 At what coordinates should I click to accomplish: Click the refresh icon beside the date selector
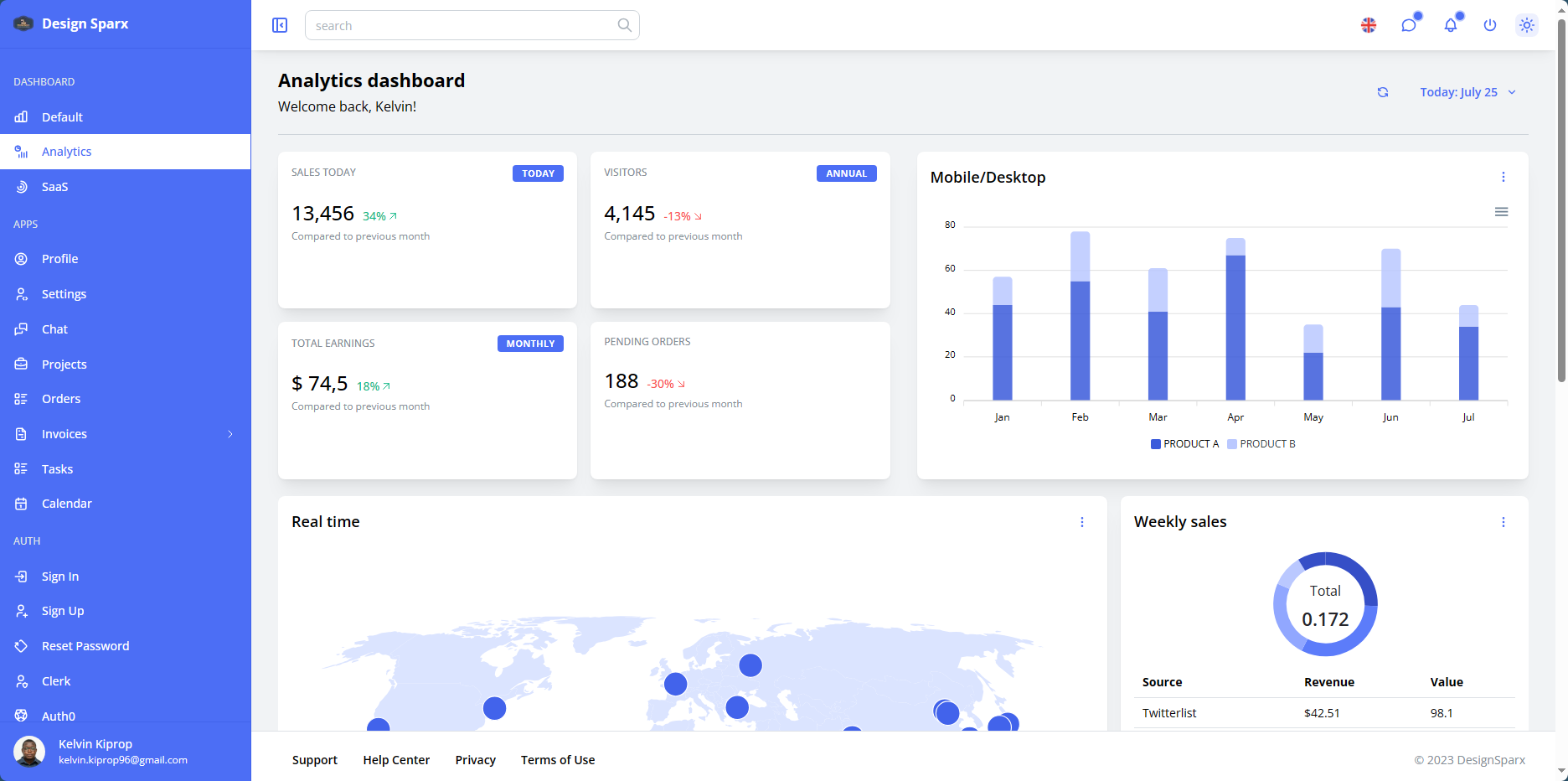pos(1383,91)
